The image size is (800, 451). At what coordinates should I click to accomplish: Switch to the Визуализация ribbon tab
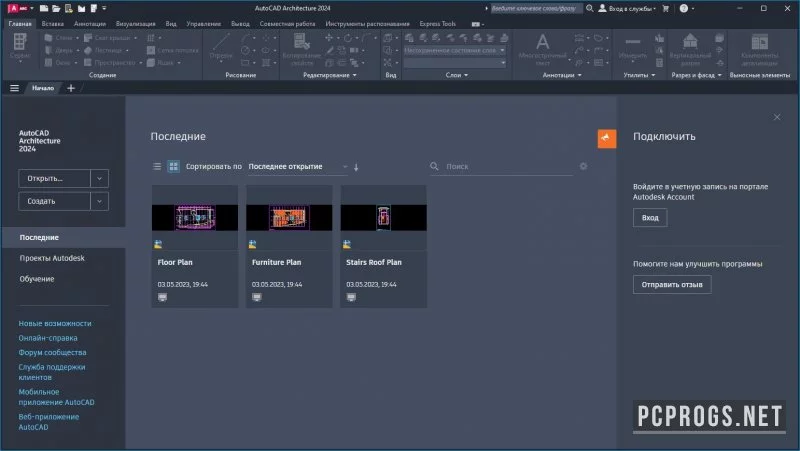coord(135,23)
